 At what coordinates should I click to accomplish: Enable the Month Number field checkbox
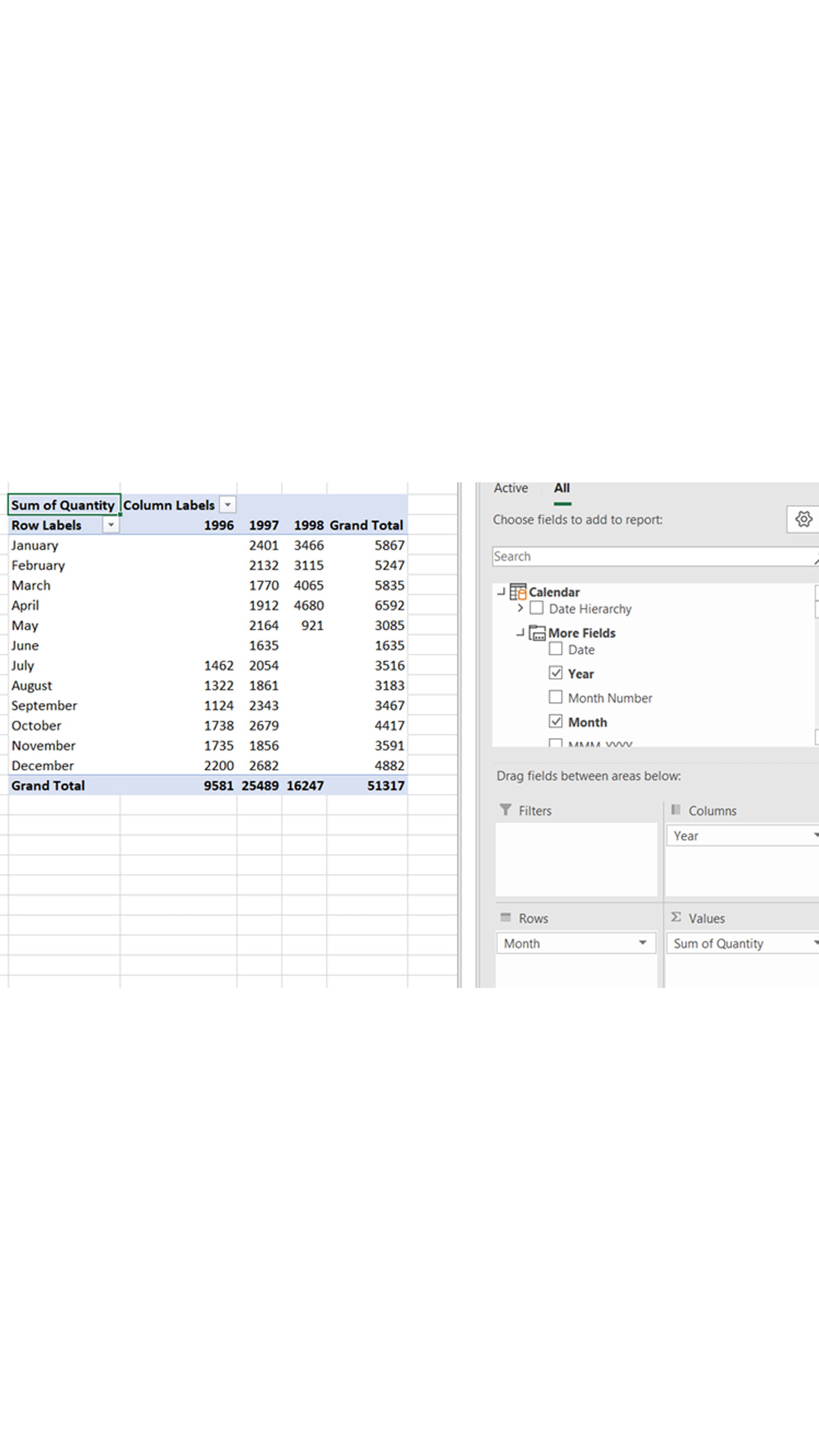(555, 697)
